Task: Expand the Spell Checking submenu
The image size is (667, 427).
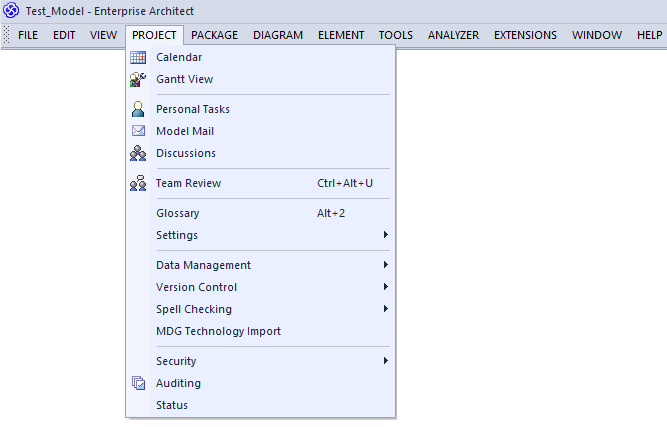Action: click(261, 309)
